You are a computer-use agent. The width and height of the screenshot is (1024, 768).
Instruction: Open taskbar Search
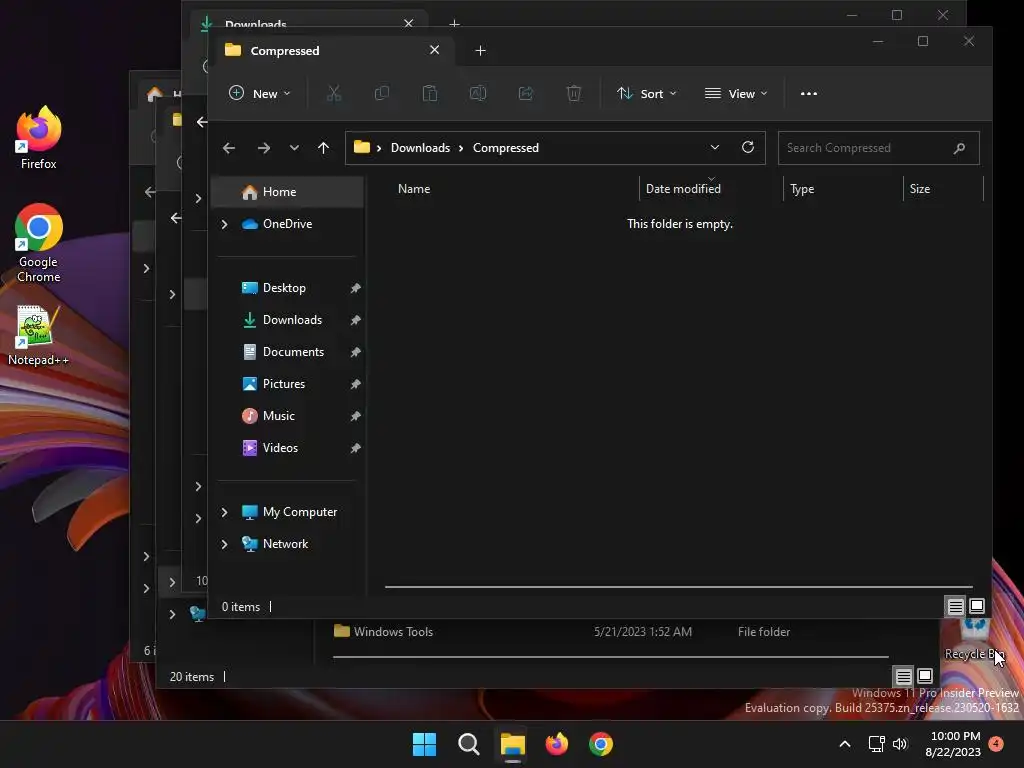[x=468, y=744]
